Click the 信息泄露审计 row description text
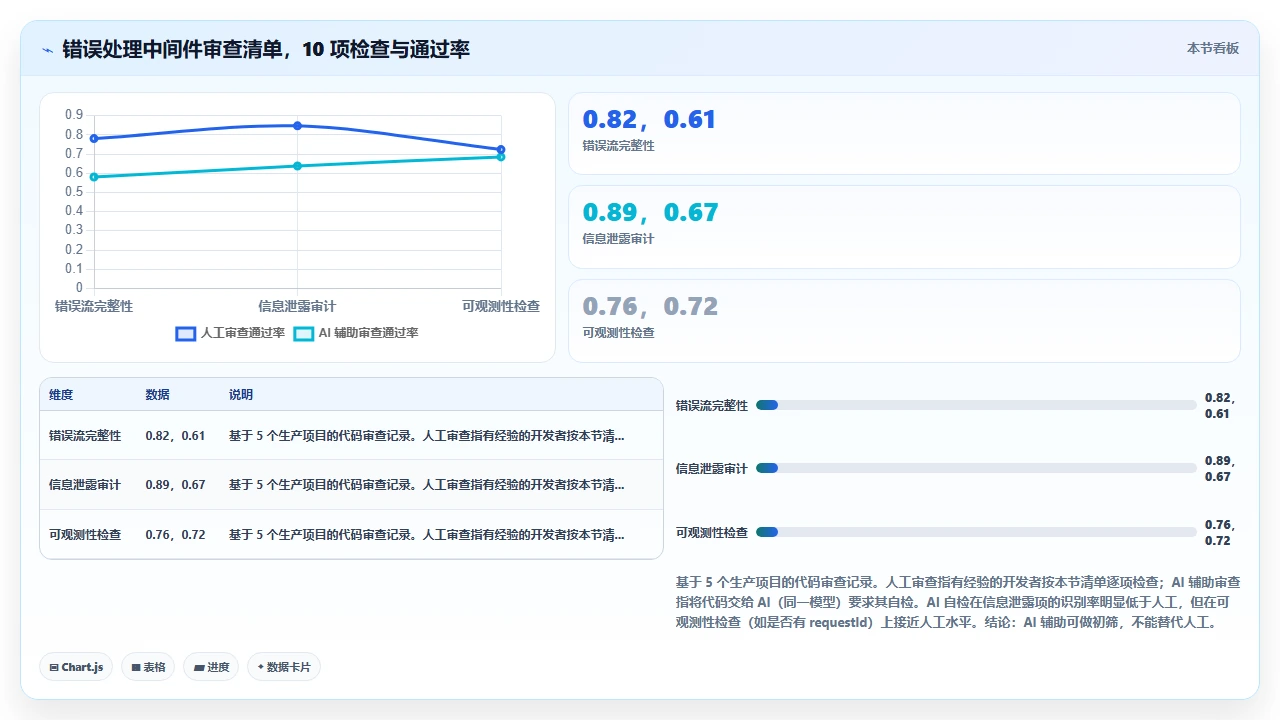Image resolution: width=1280 pixels, height=720 pixels. pos(427,485)
